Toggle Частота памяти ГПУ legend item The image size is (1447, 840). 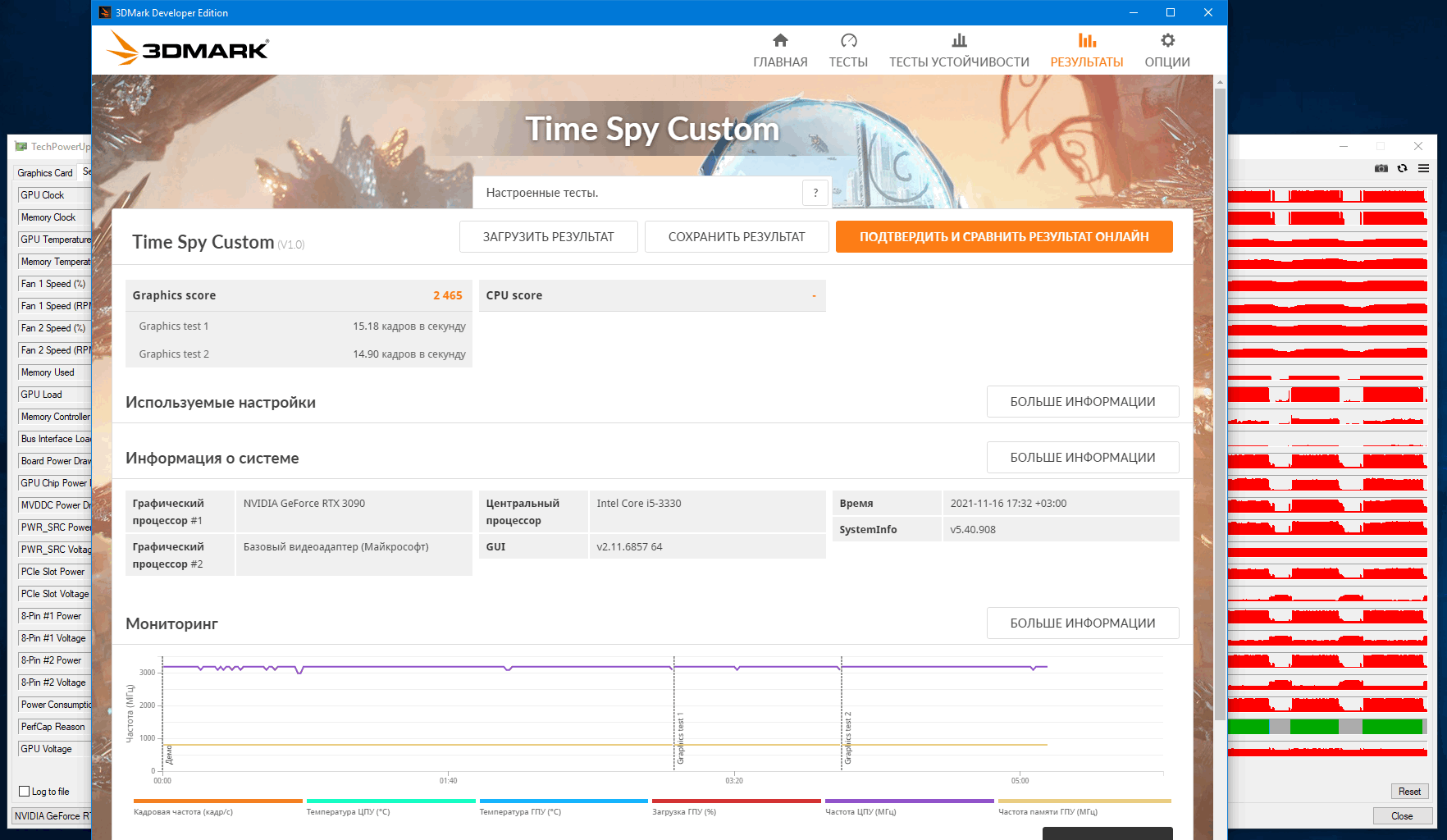pyautogui.click(x=1084, y=808)
